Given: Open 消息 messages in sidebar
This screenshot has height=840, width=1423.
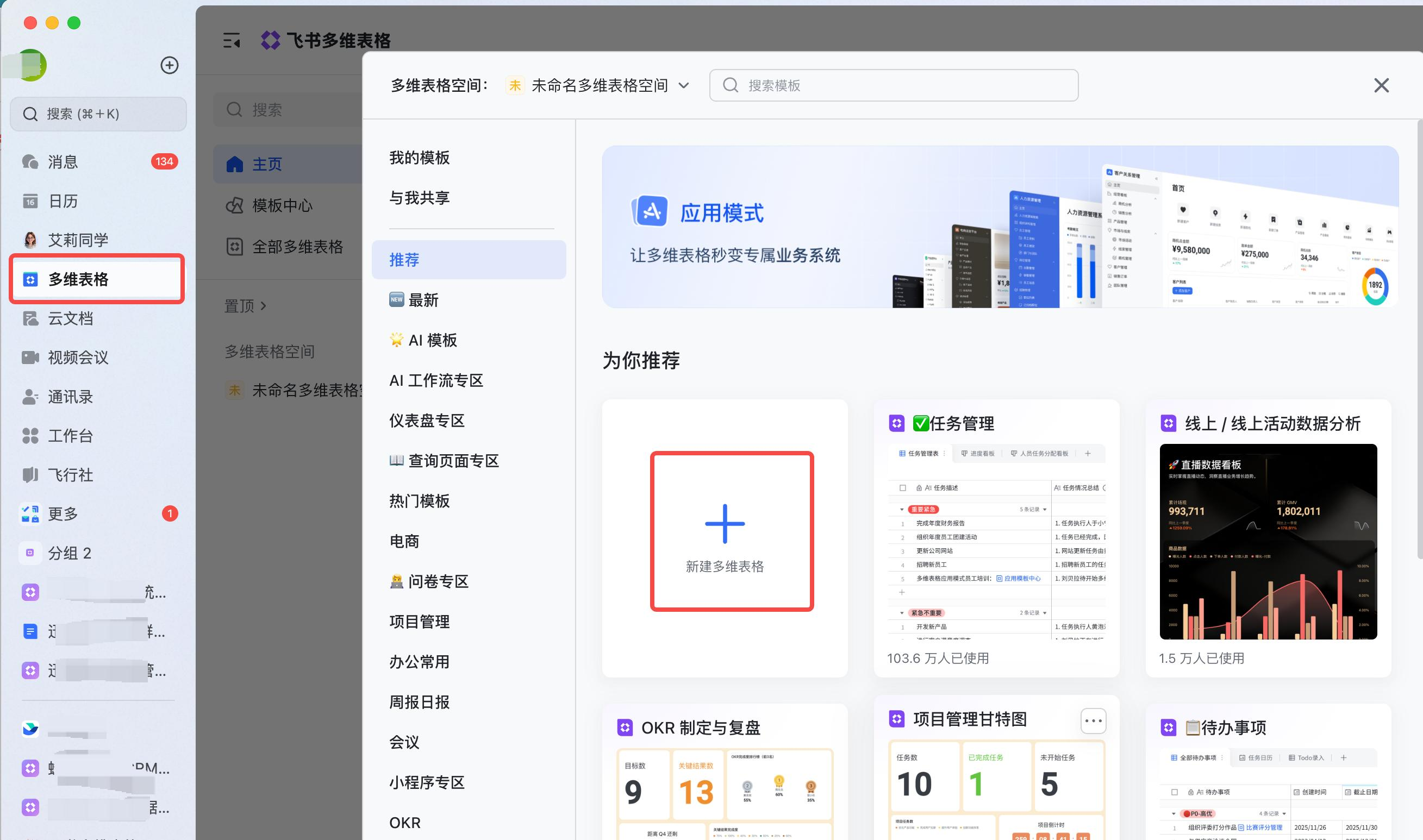Looking at the screenshot, I should (x=63, y=162).
